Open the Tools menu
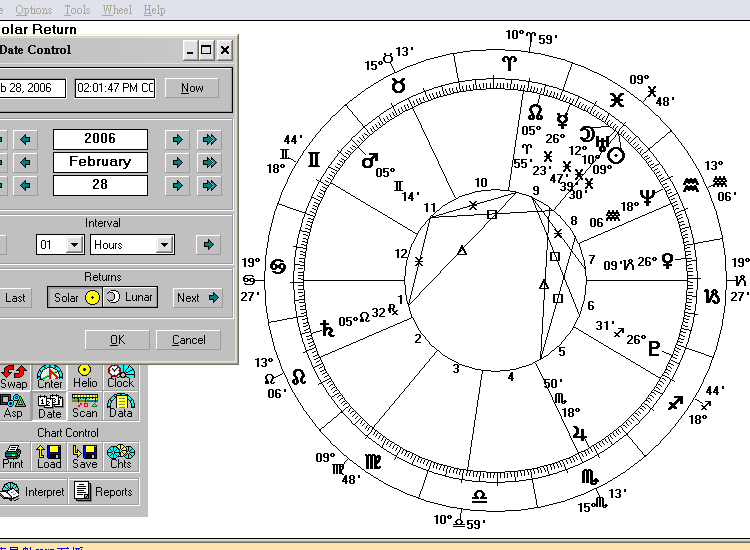 pyautogui.click(x=77, y=9)
